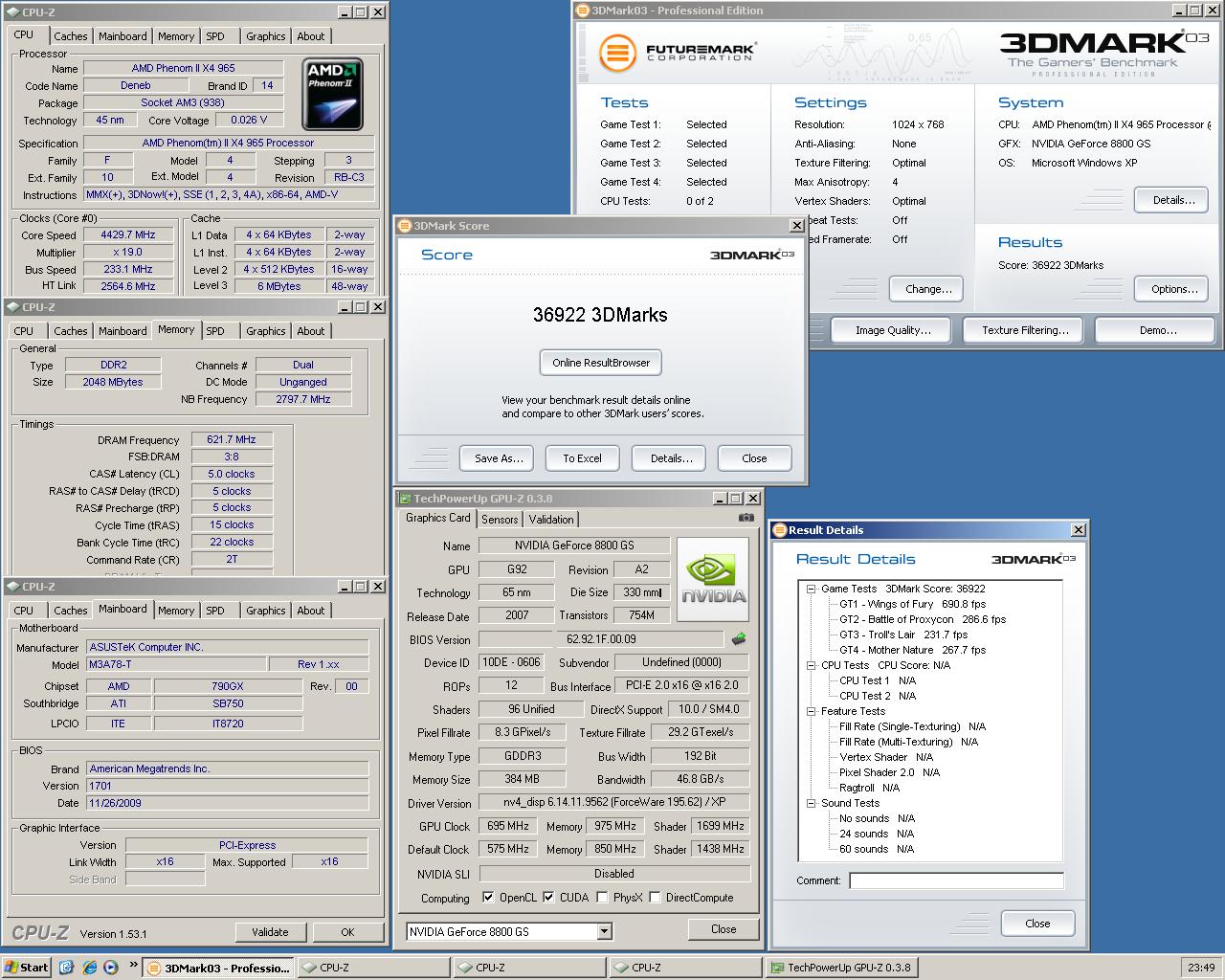Open Caches tab in top CPU-Z window
Screen dimensions: 1225x980
point(71,36)
